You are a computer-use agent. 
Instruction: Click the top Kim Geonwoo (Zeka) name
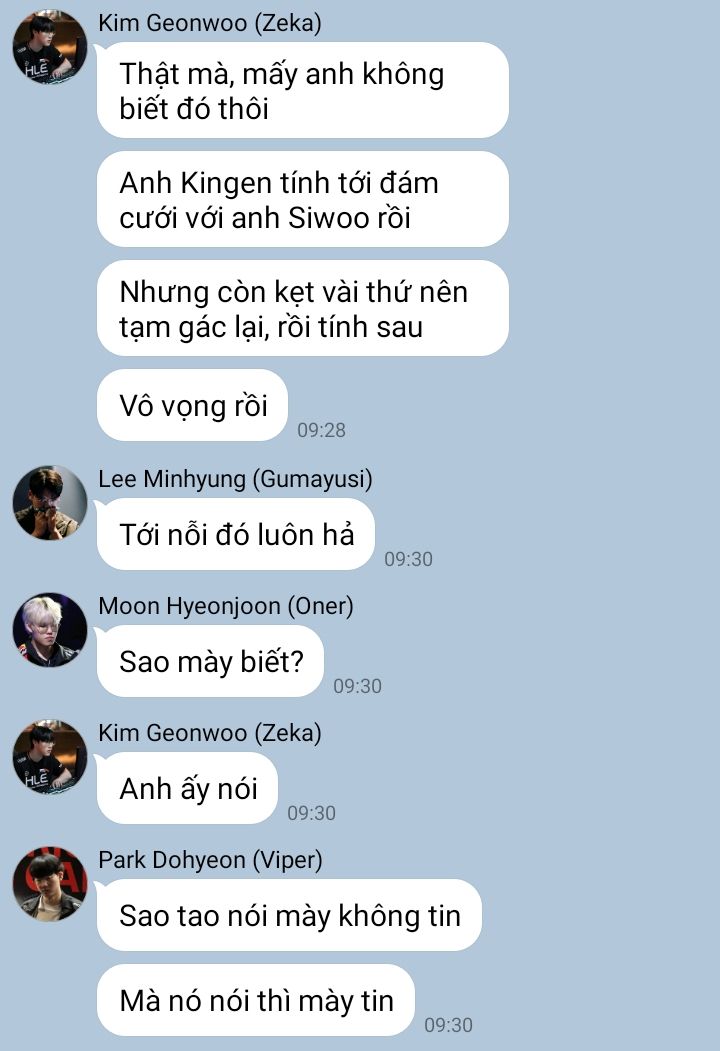point(210,23)
